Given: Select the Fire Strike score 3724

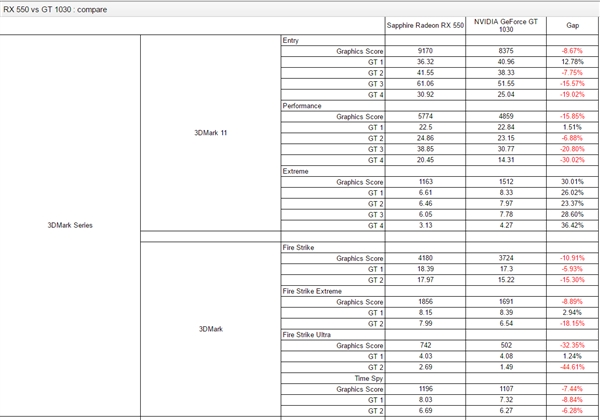Looking at the screenshot, I should (x=506, y=258).
